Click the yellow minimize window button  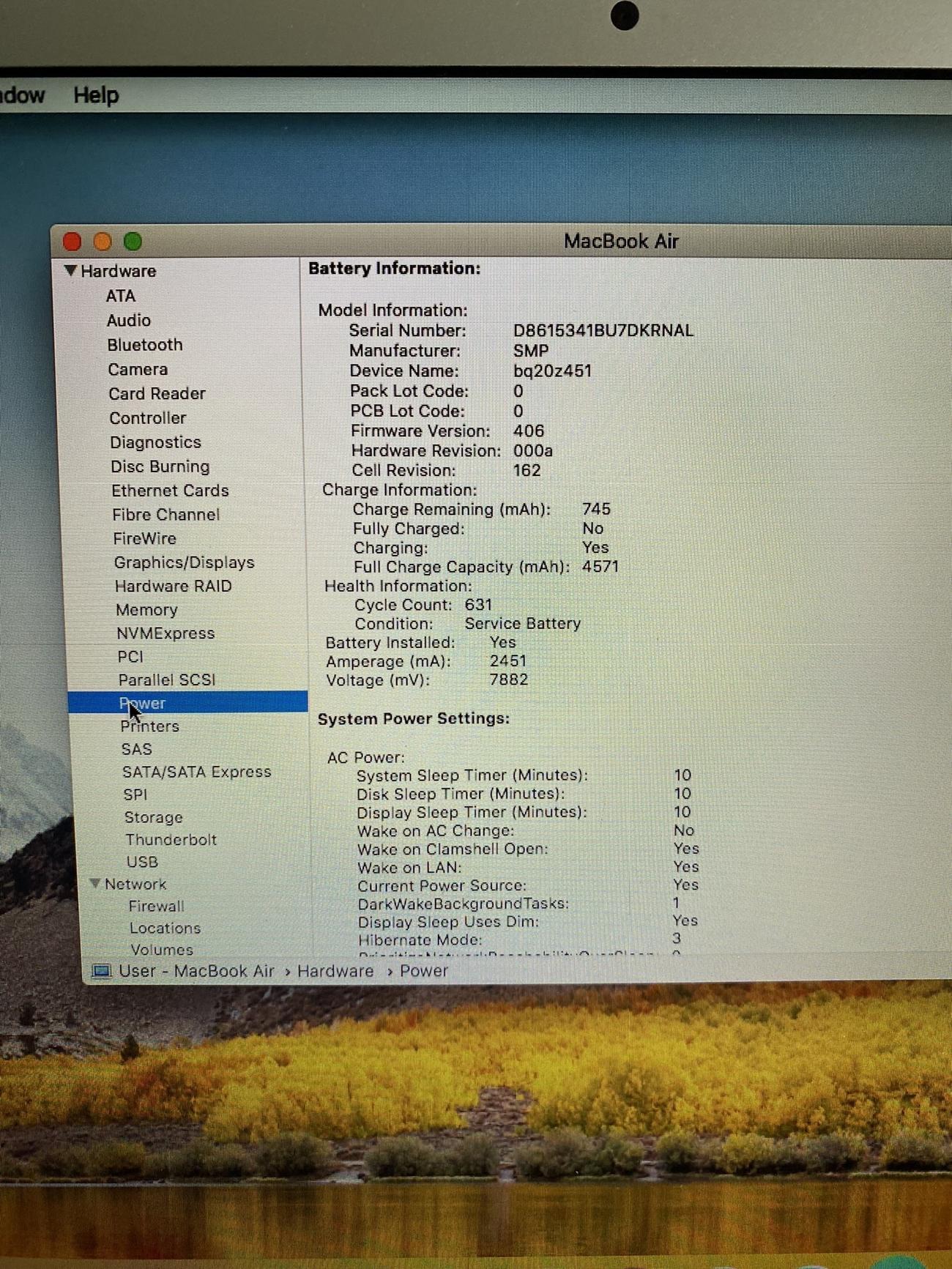(103, 242)
